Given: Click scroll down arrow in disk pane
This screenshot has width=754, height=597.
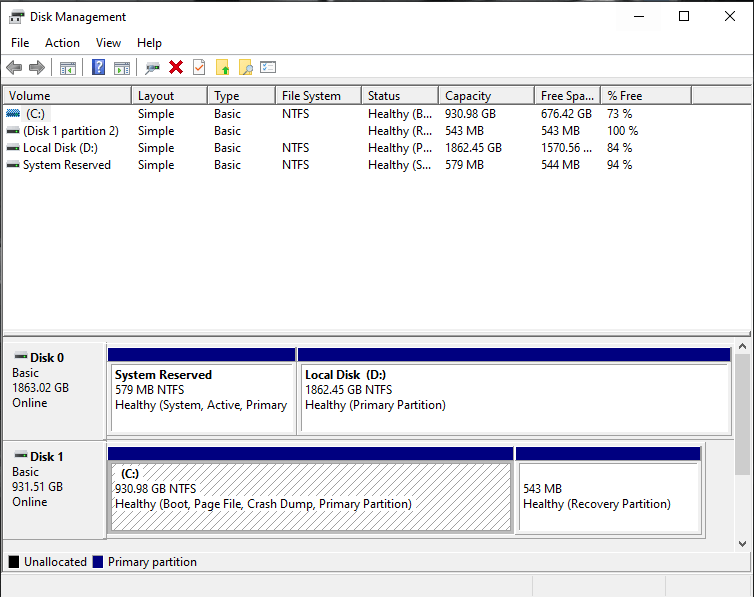Looking at the screenshot, I should point(742,544).
